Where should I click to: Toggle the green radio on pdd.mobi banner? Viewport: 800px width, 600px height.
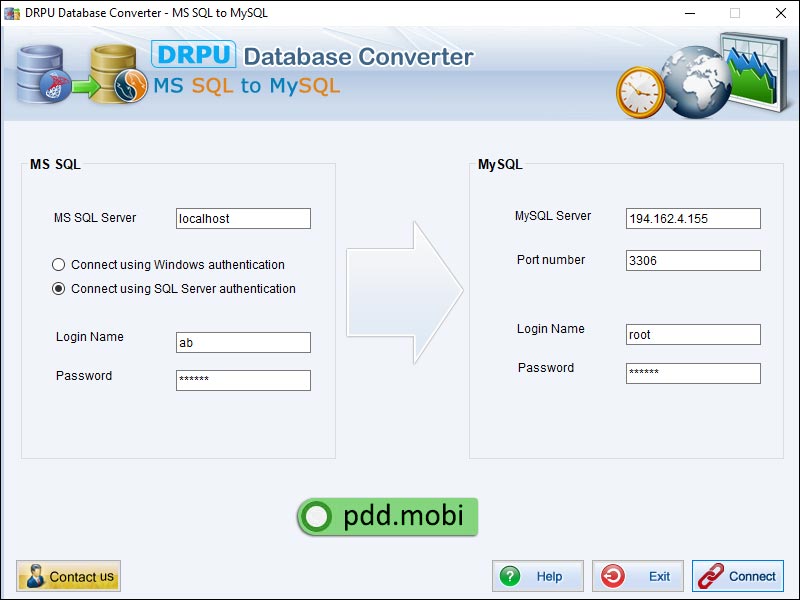tap(318, 517)
